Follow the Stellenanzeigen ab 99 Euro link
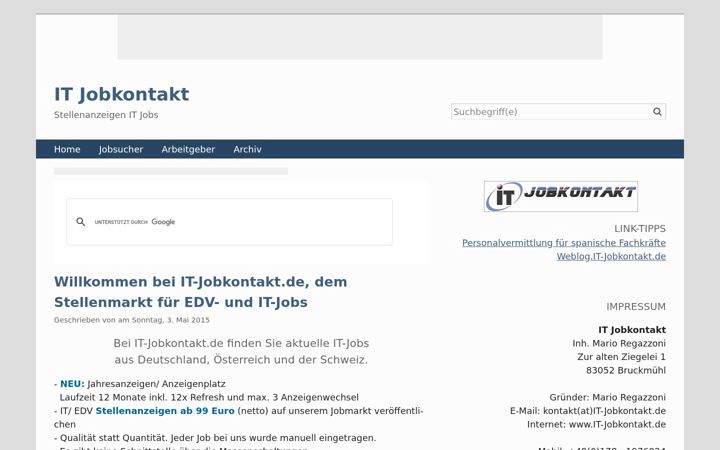This screenshot has width=720, height=450. tap(165, 411)
